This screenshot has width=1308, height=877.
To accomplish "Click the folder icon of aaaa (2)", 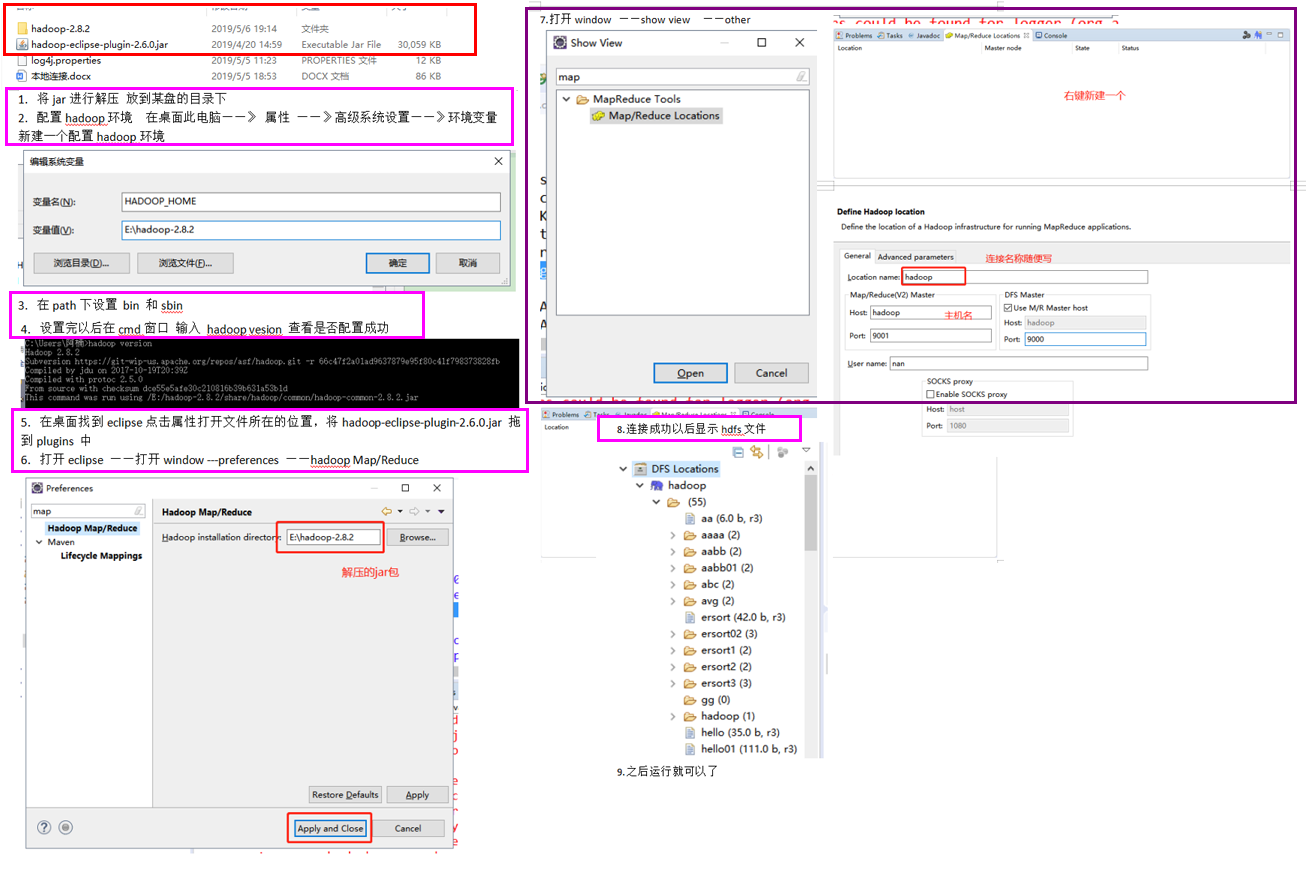I will (690, 535).
